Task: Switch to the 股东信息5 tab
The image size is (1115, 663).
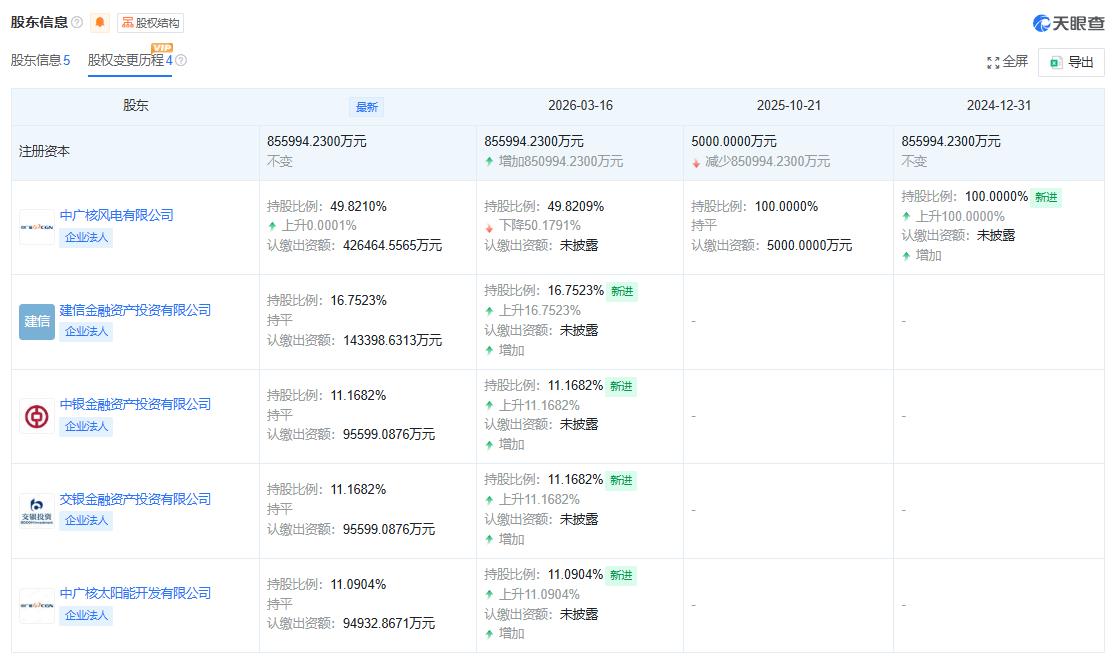Action: pos(41,60)
